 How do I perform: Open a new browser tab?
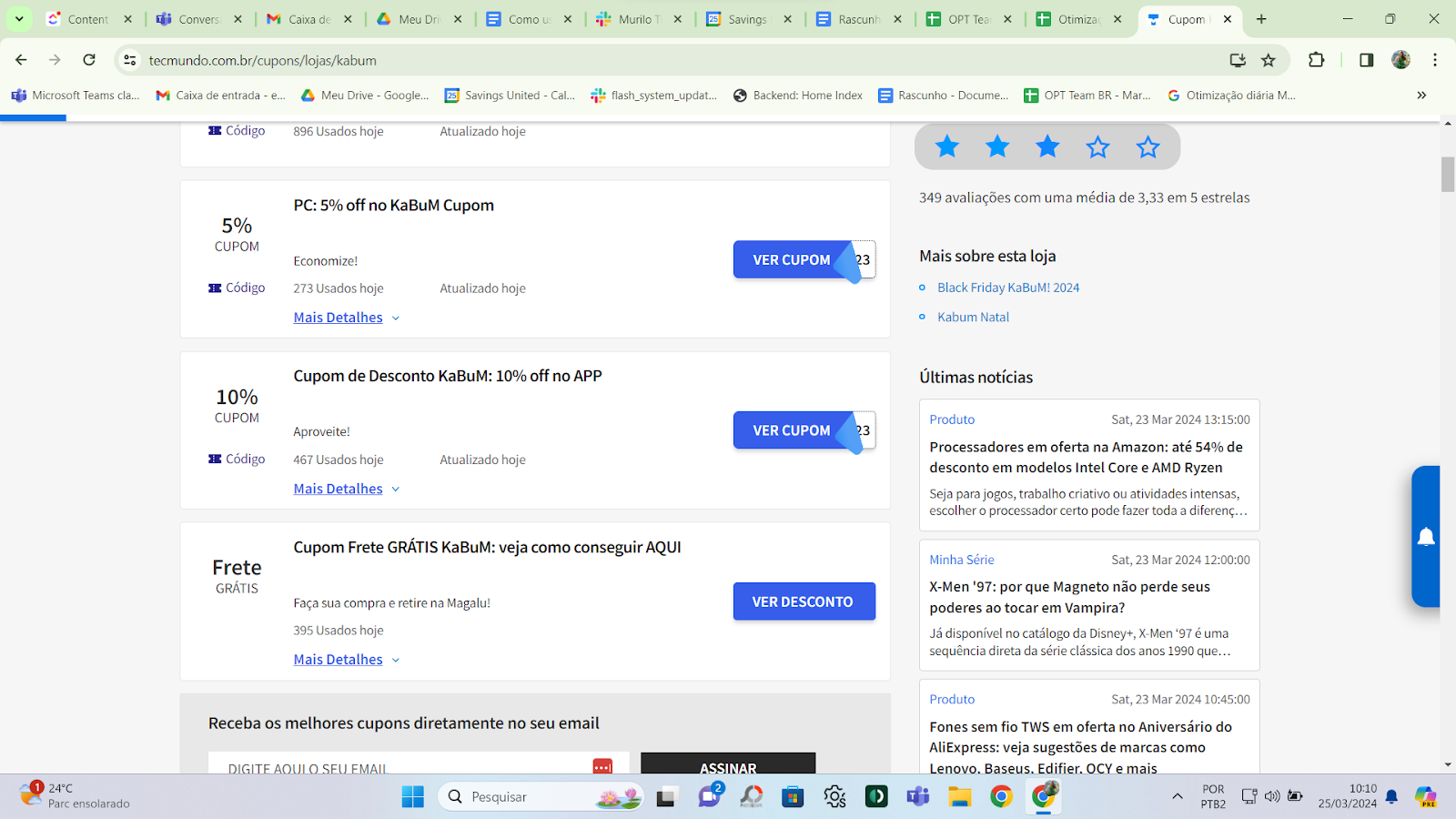click(1261, 19)
